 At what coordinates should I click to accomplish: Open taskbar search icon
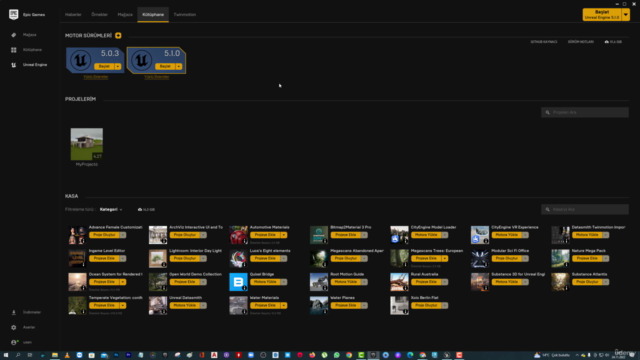click(18, 355)
